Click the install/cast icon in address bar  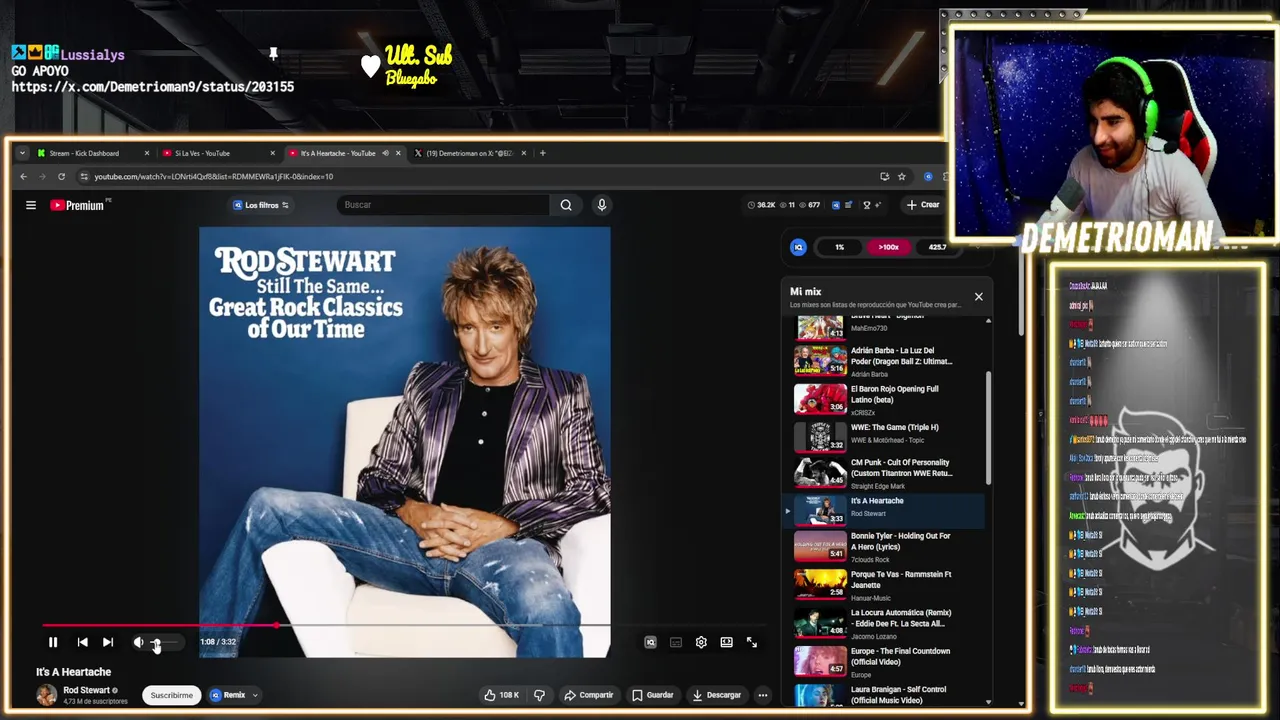(x=884, y=177)
